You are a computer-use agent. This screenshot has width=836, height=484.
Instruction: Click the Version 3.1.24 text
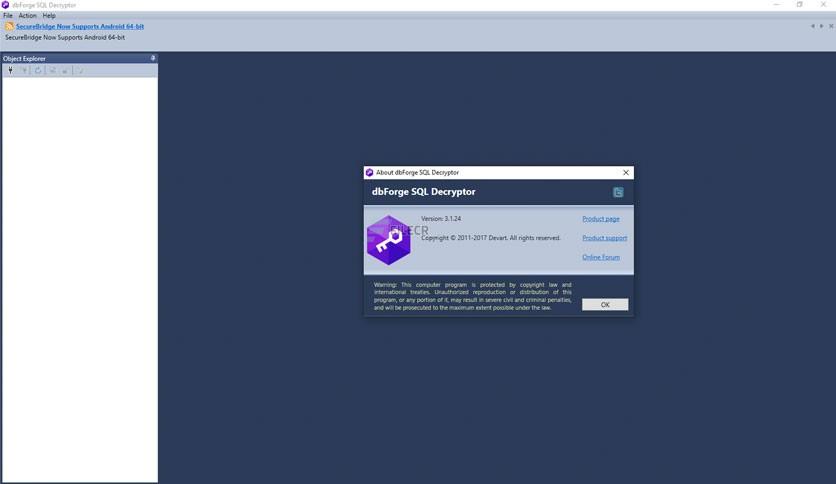coord(441,219)
